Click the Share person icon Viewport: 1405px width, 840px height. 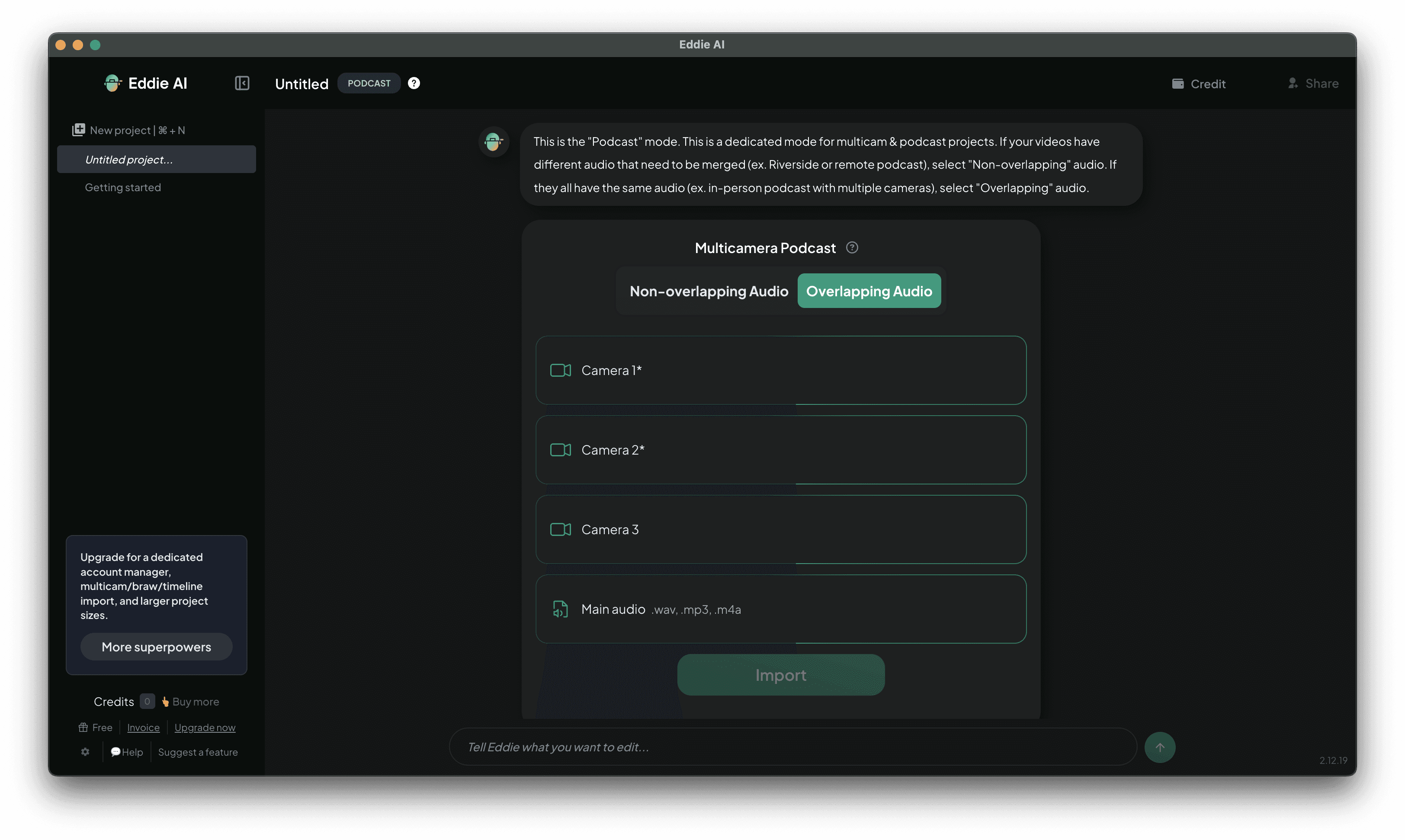(1293, 83)
